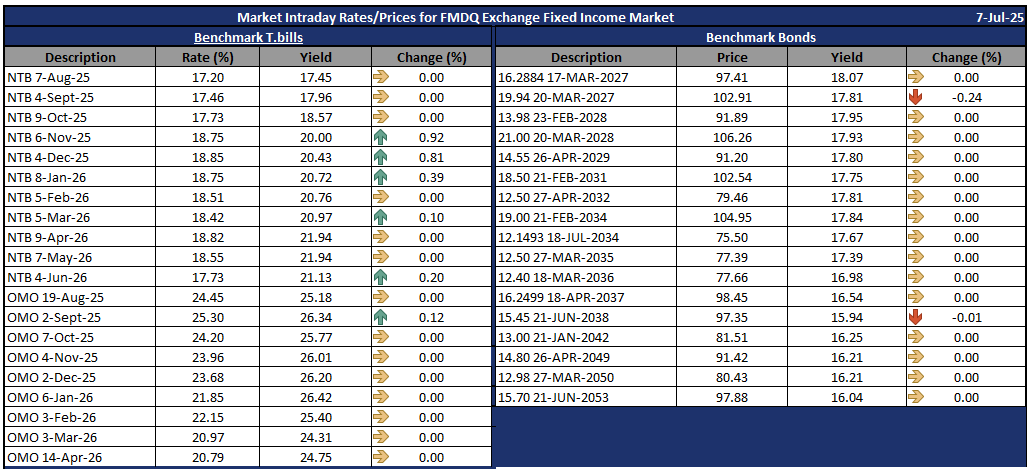Viewport: 1030px width, 469px height.
Task: Click the green up arrow for NTB 6-Nov-25
Action: [x=380, y=137]
